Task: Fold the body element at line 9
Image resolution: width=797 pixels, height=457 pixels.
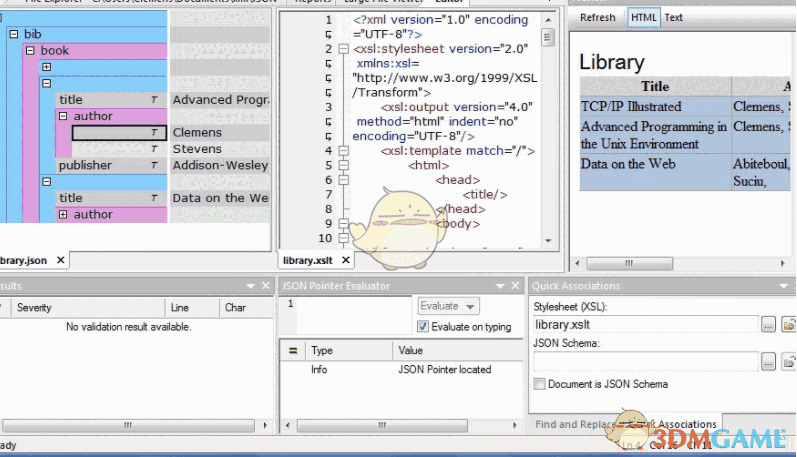Action: [x=344, y=223]
